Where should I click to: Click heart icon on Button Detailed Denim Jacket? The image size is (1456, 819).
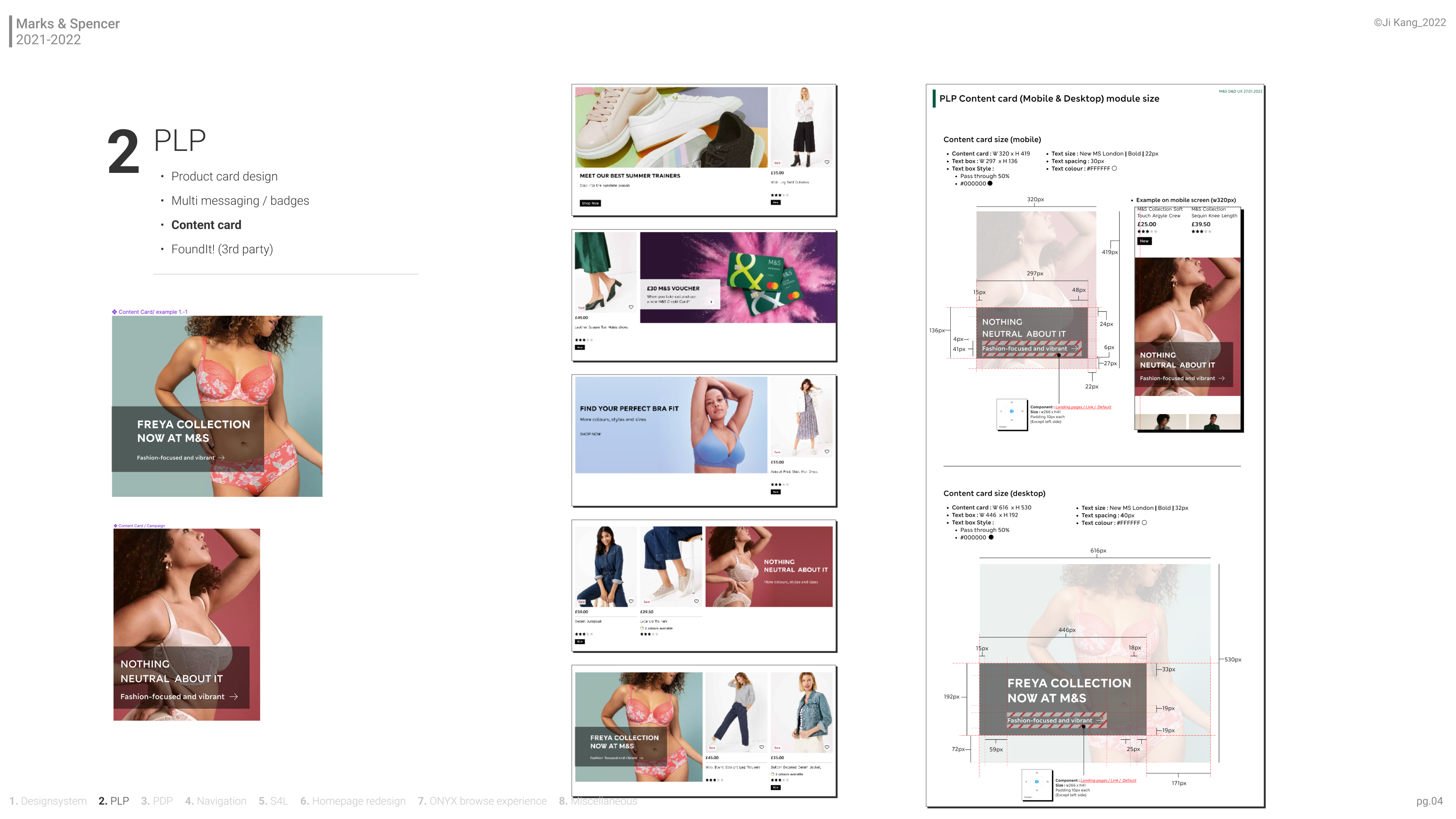pos(827,747)
